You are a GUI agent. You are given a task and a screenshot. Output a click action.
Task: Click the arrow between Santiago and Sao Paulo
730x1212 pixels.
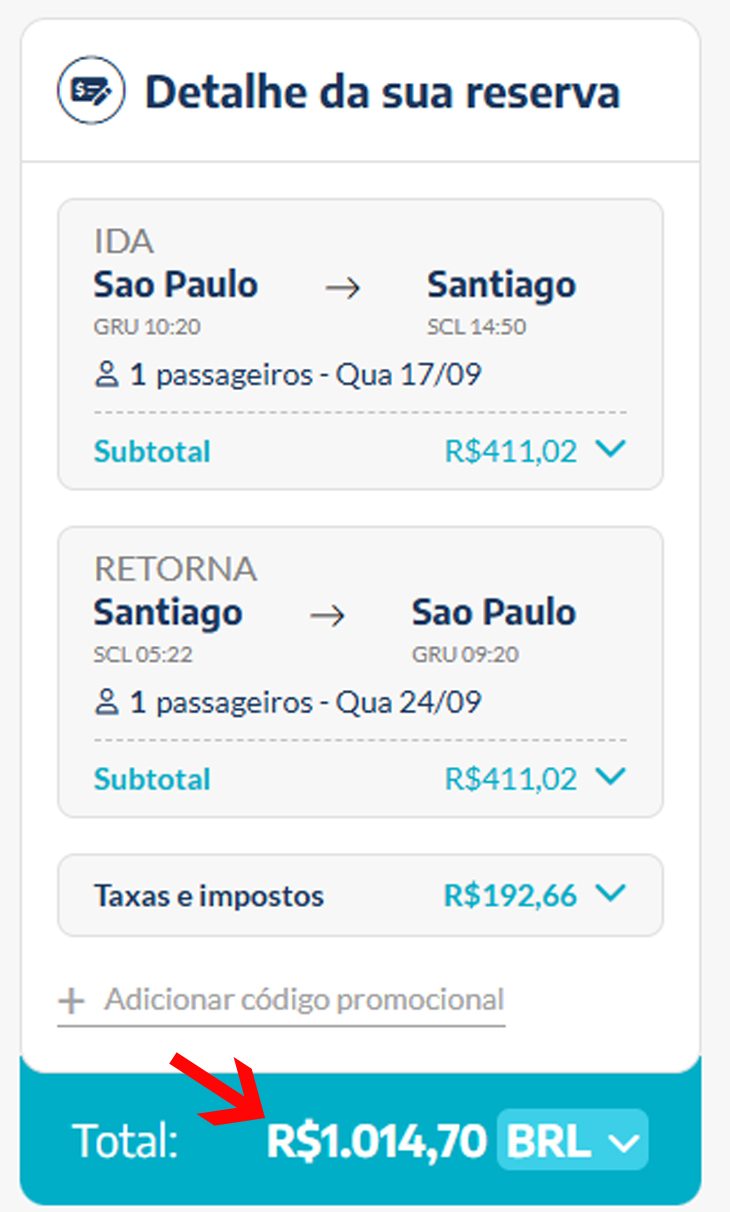coord(327,615)
